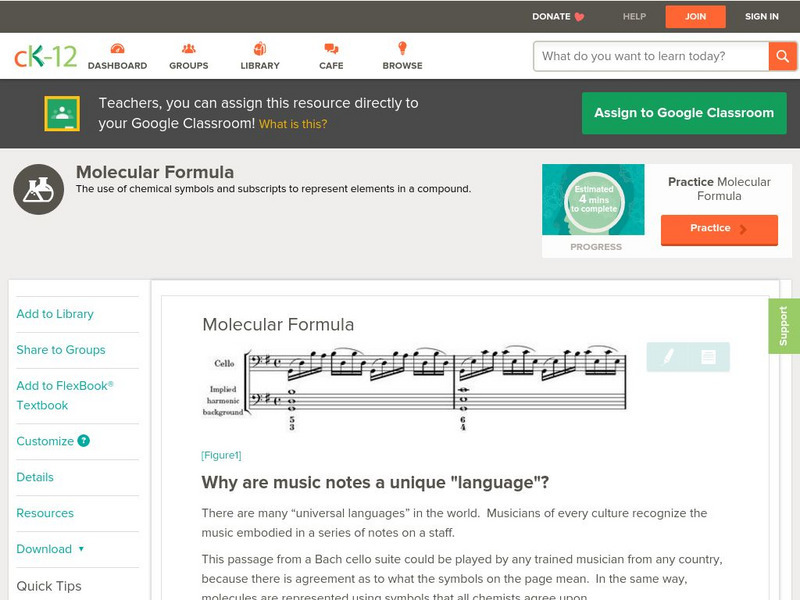Click the orange search magnifier button
This screenshot has height=600, width=800.
(x=782, y=56)
